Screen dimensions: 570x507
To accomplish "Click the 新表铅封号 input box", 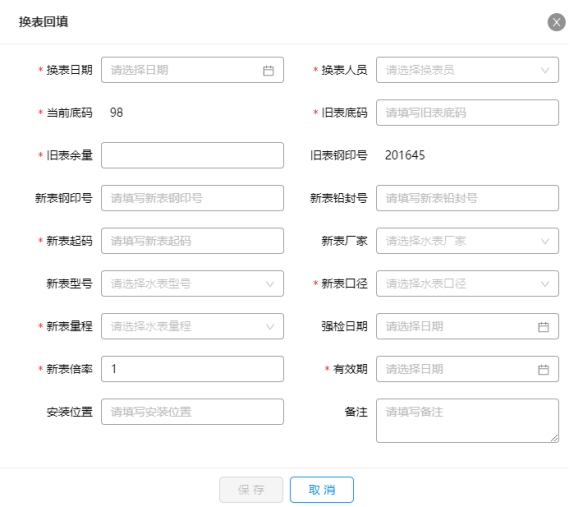I will [x=467, y=198].
